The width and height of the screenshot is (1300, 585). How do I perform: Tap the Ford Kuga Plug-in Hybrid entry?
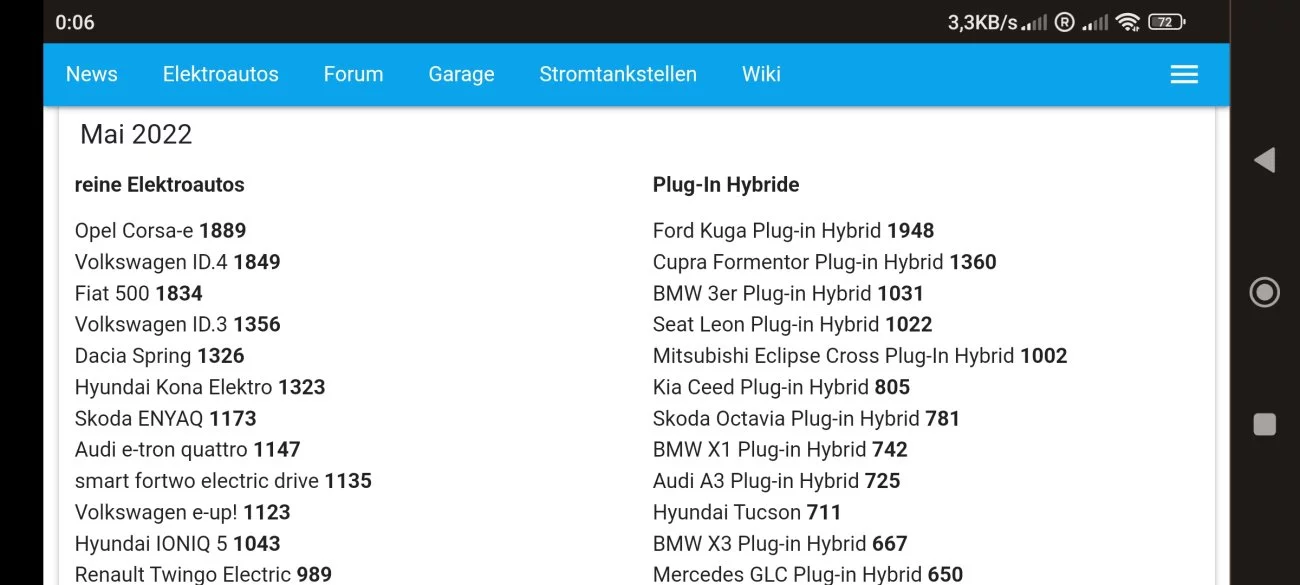tap(793, 231)
